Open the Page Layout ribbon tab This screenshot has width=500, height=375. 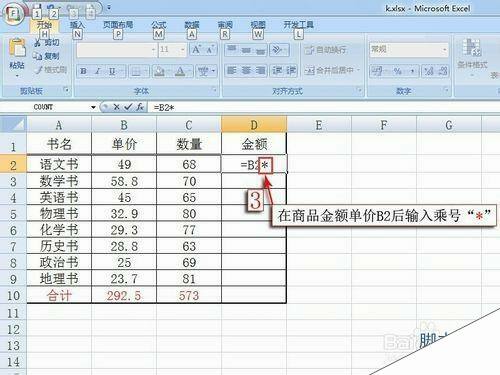118,25
